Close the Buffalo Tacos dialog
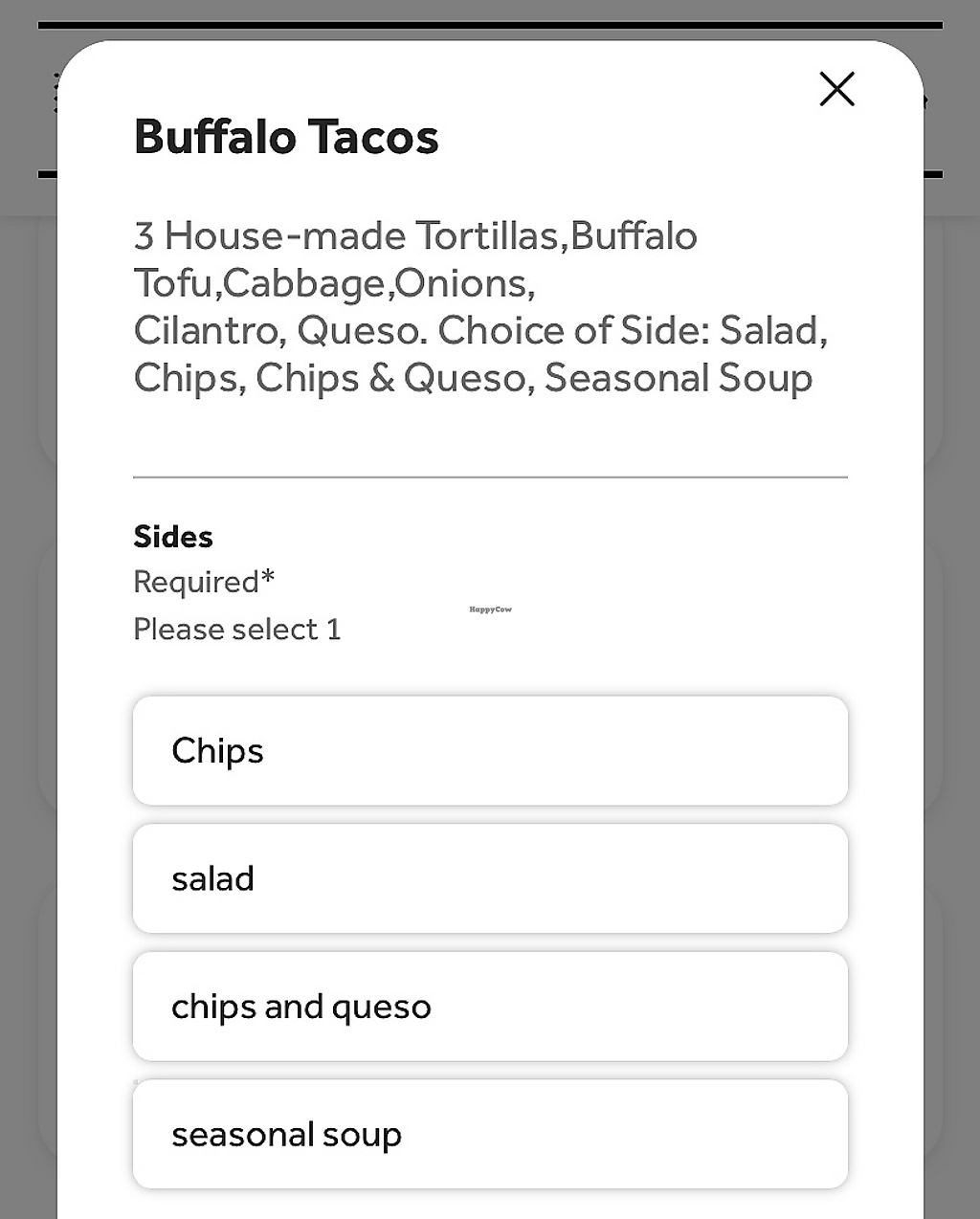The width and height of the screenshot is (980, 1219). 836,89
